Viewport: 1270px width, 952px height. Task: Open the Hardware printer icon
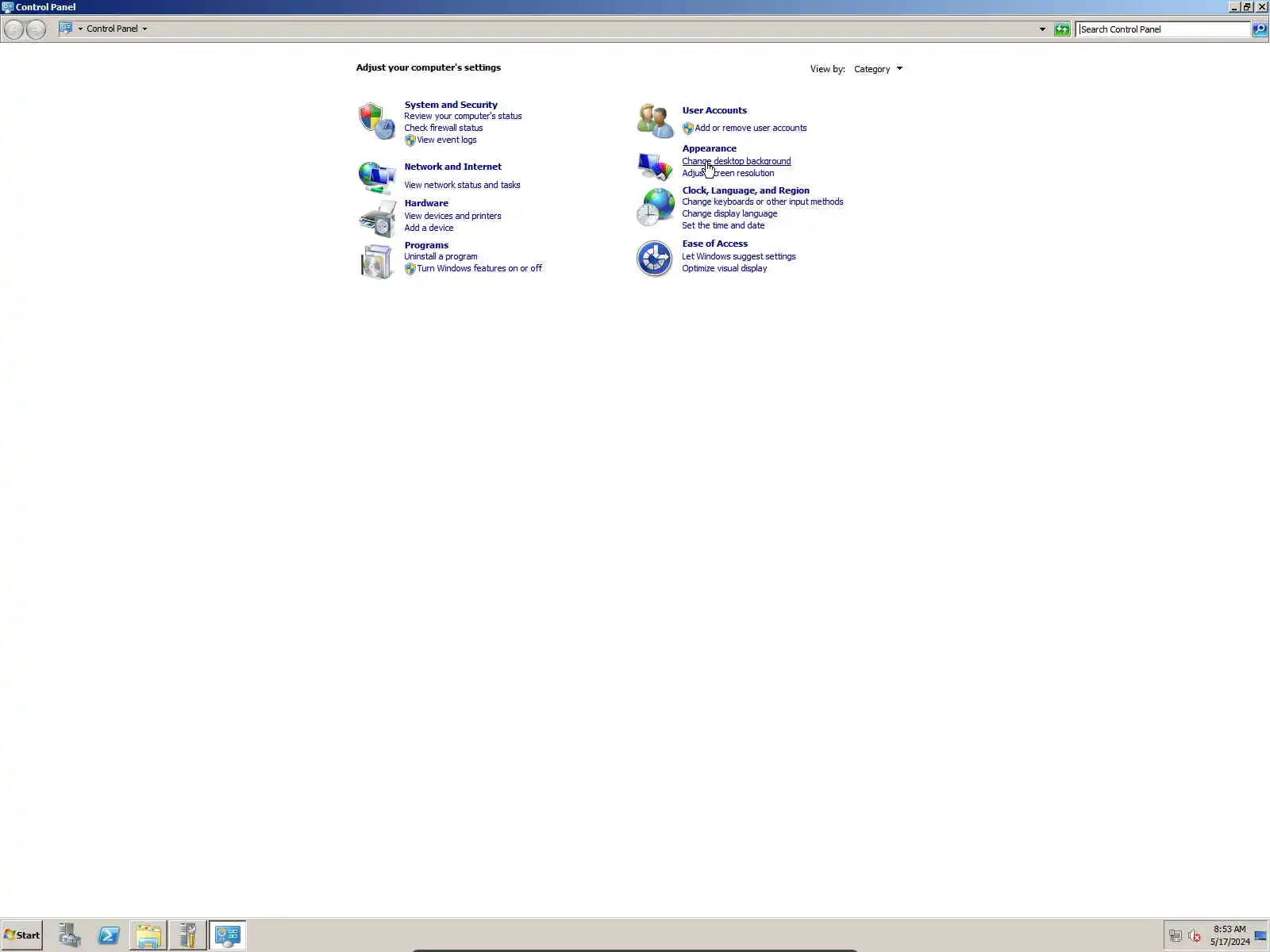376,218
